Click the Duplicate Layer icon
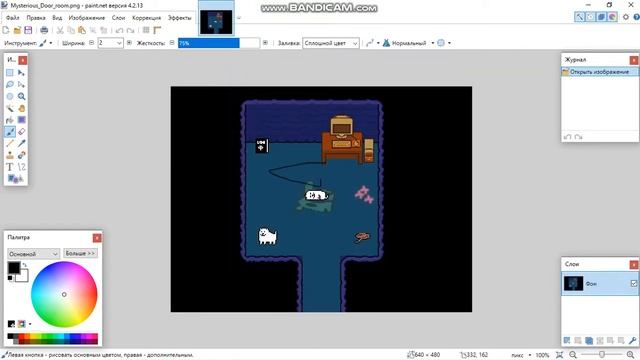The image size is (640, 360). coord(589,340)
